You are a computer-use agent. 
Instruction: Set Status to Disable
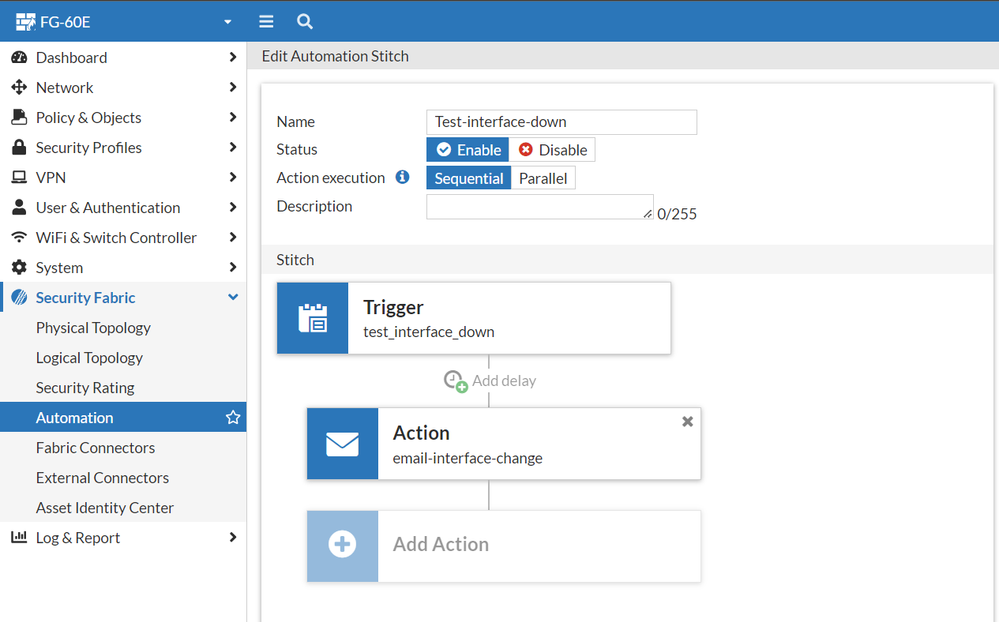(x=552, y=150)
